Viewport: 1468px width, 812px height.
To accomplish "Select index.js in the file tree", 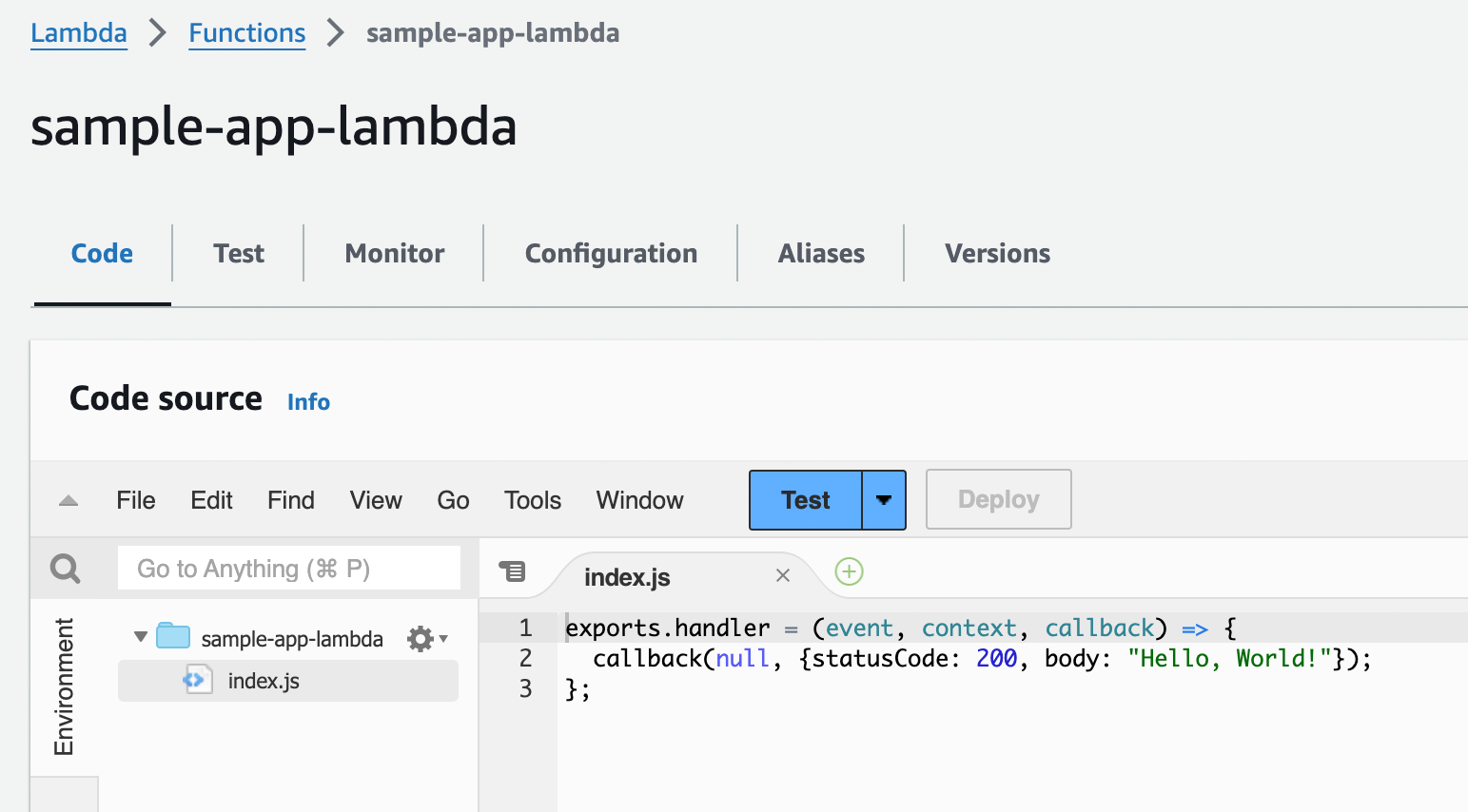I will (288, 681).
